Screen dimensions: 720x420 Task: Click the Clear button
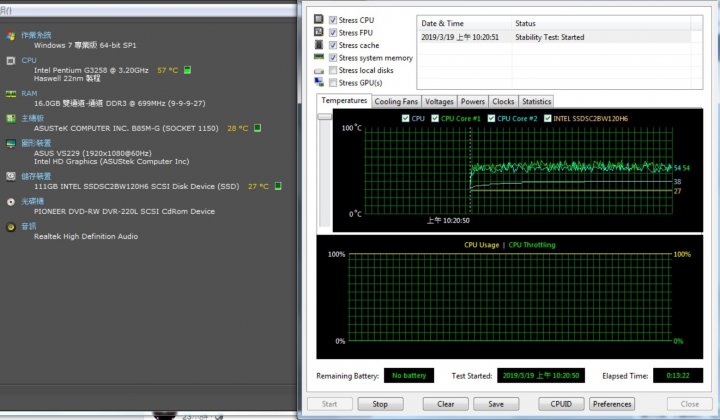tap(445, 404)
